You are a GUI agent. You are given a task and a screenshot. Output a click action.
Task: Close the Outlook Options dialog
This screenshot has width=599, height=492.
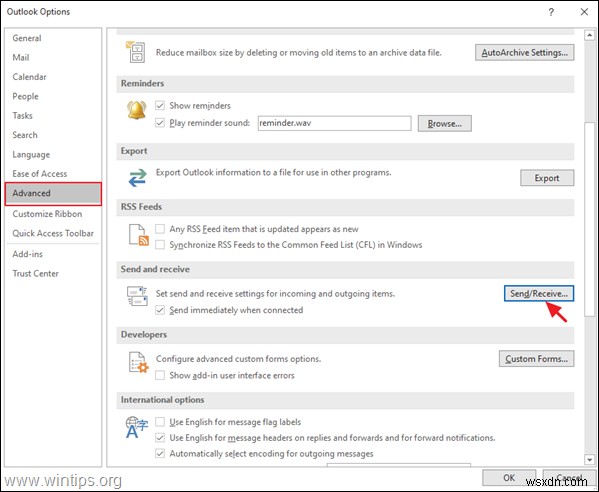(x=584, y=12)
